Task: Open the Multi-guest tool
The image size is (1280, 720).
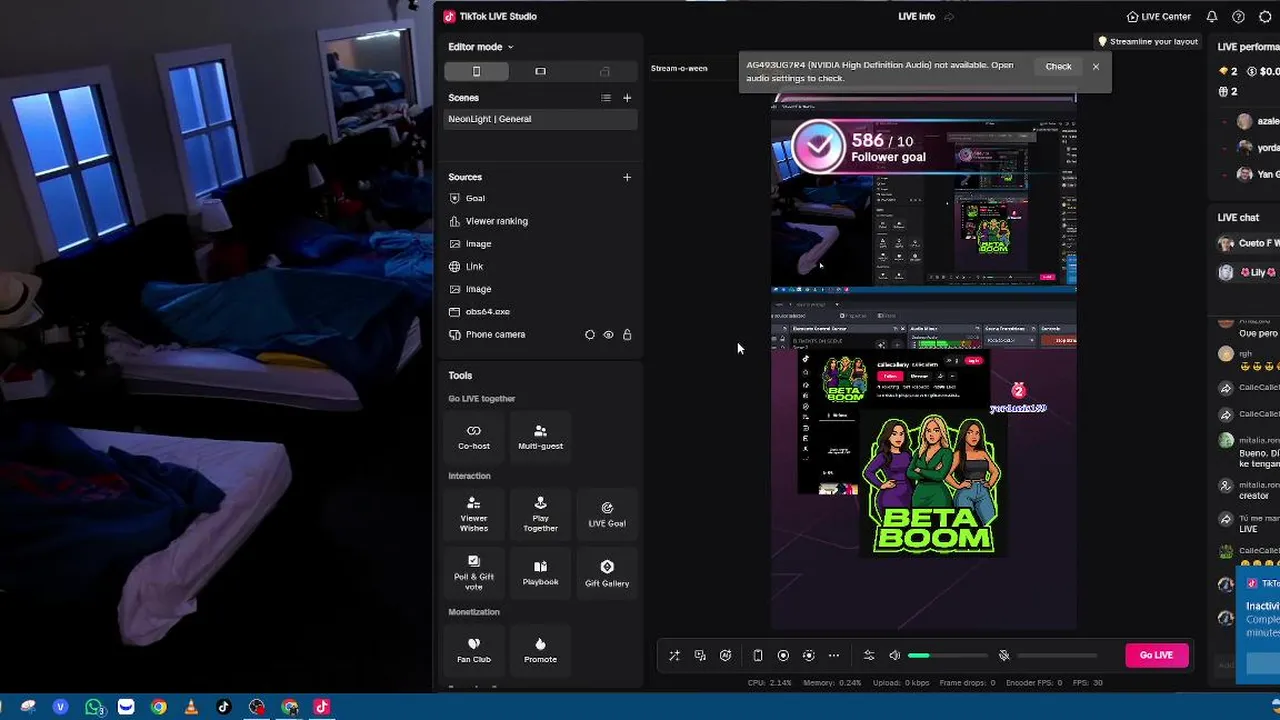Action: click(x=540, y=437)
